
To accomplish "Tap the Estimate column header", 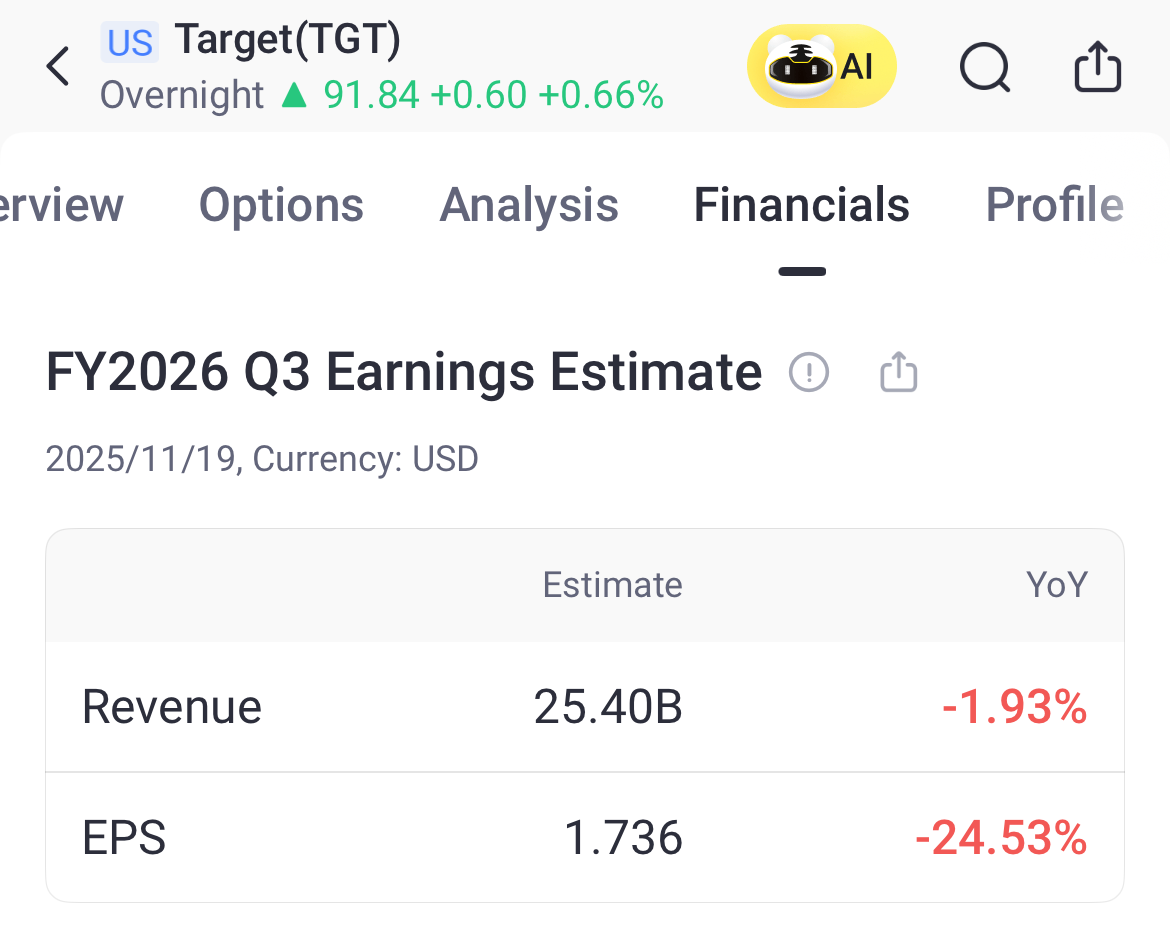I will point(612,585).
